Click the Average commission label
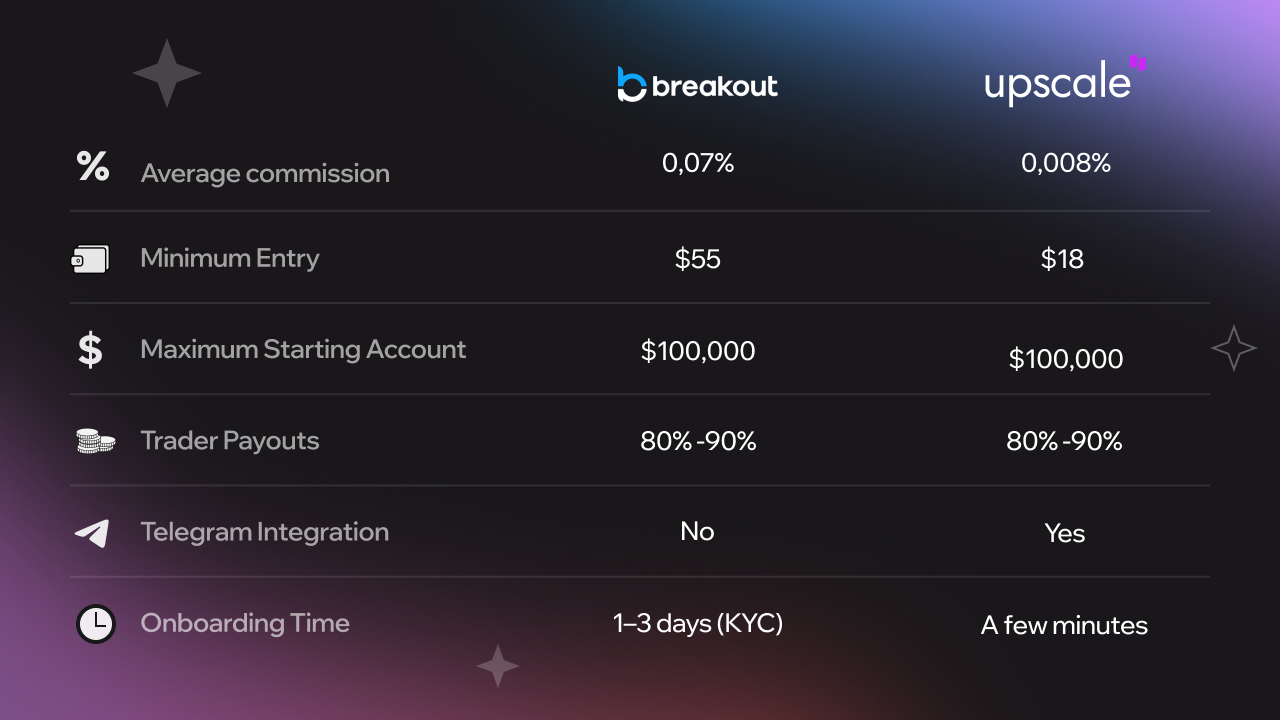Screen dimensions: 1280x720 point(265,173)
